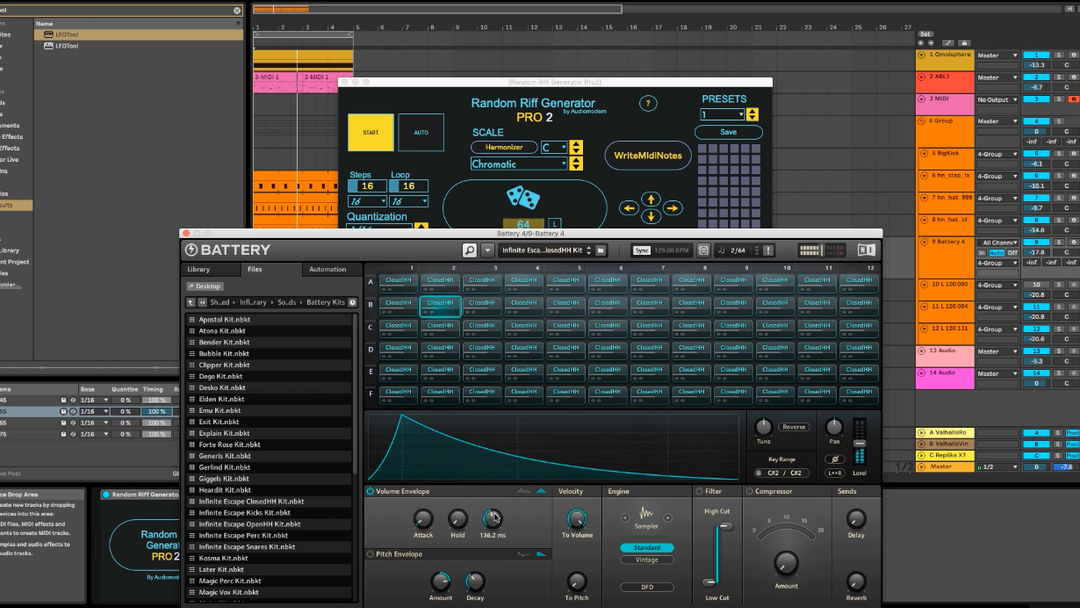Switch to the Library tab in Battery
Screen dimensions: 1080x608
(199, 269)
